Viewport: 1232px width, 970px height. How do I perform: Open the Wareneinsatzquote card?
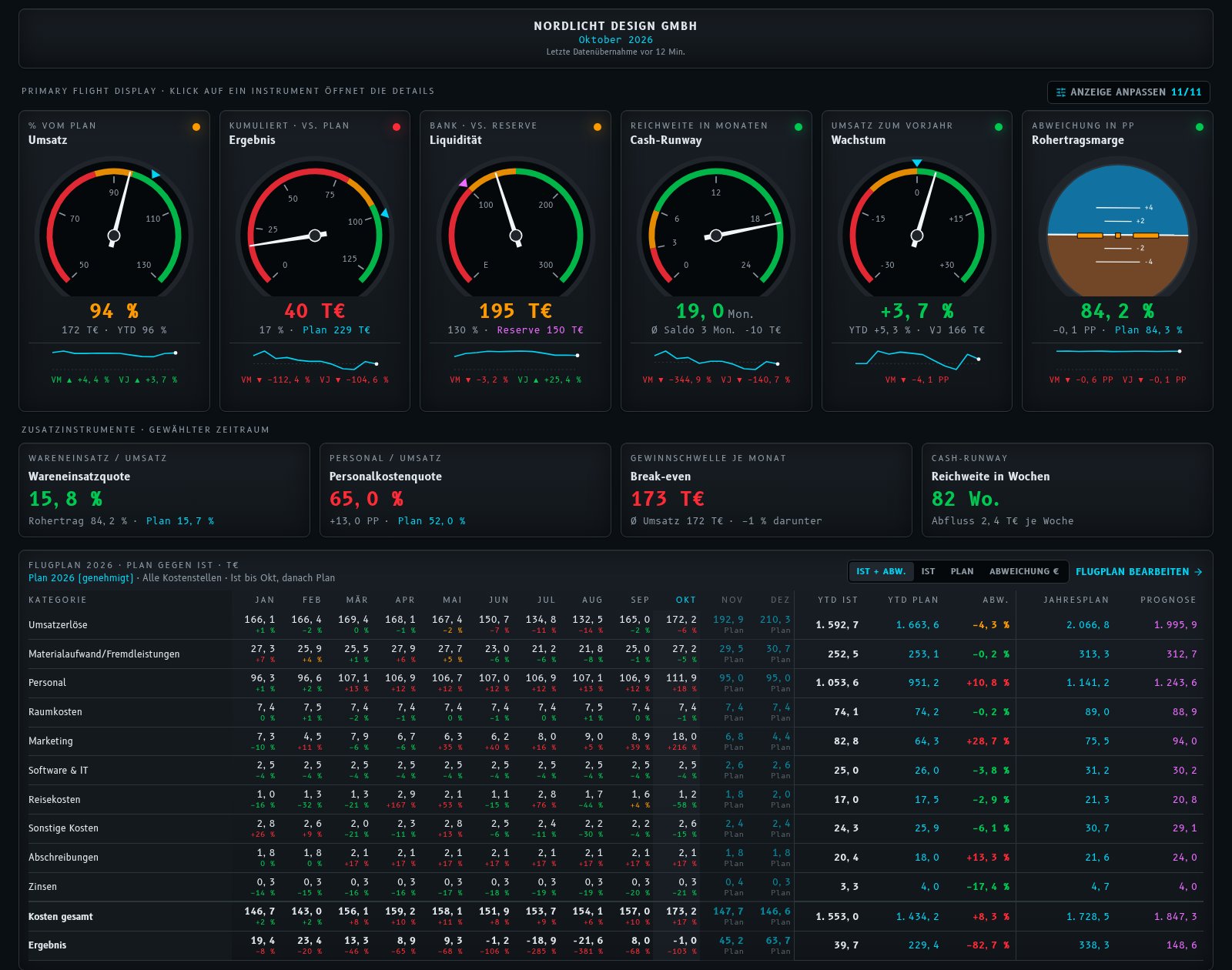tap(164, 490)
